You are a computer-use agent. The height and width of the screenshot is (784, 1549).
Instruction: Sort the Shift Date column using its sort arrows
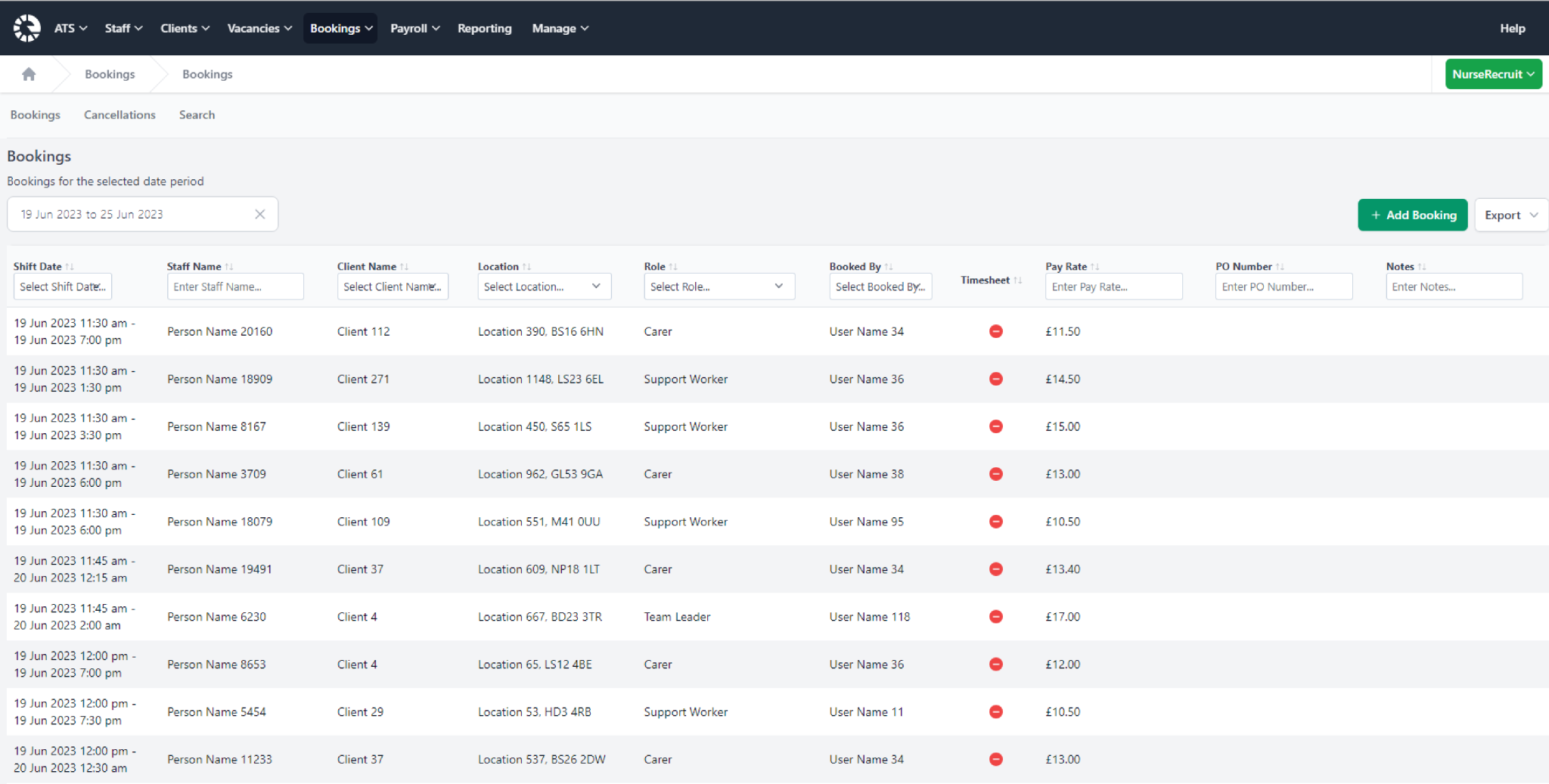coord(71,265)
